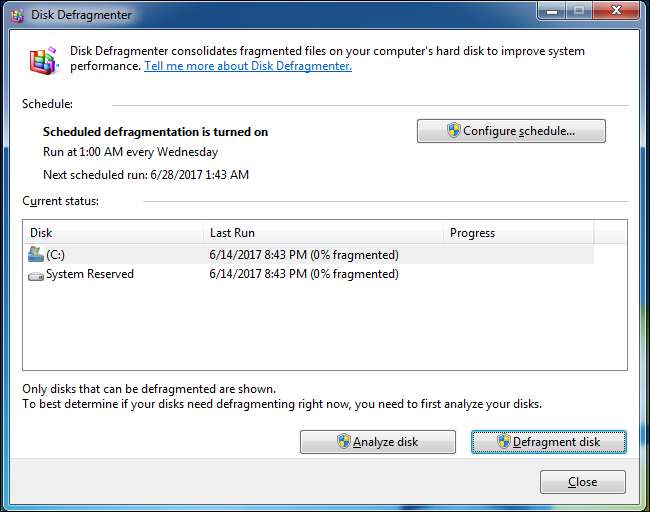Open Tell me more about Disk Defragmenter link
Viewport: 650px width, 512px height.
[248, 66]
